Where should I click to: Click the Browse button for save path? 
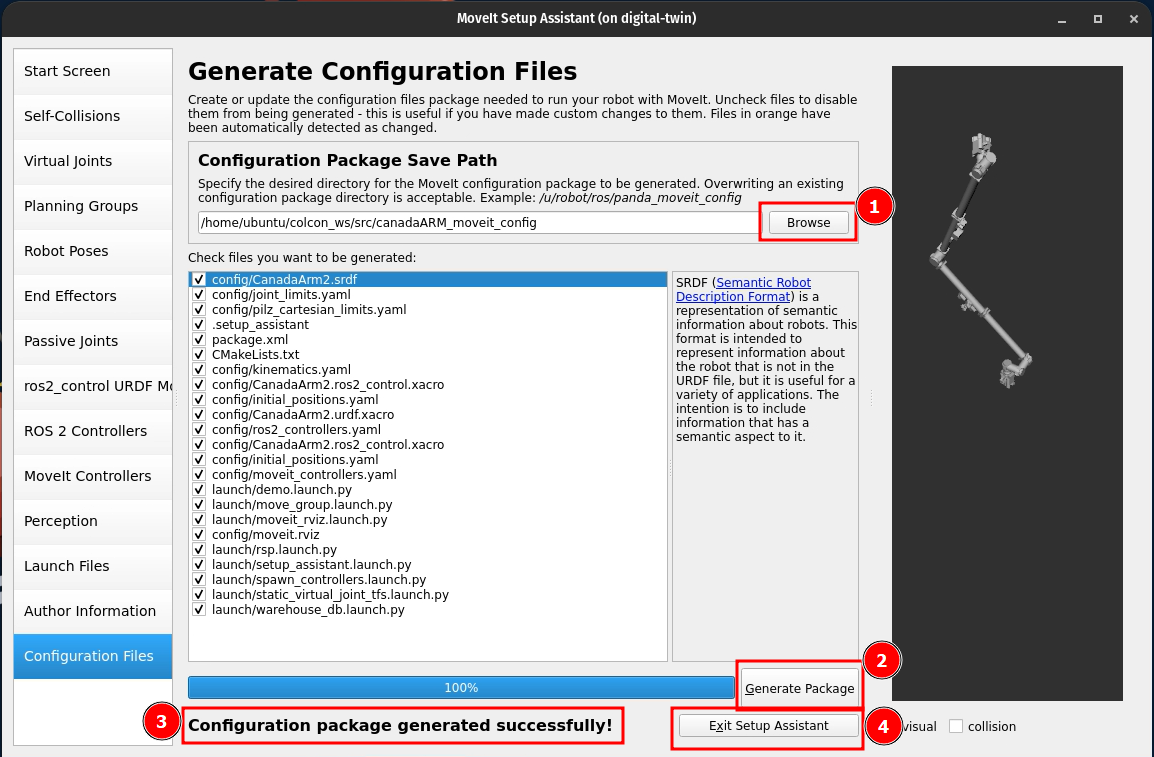(808, 222)
